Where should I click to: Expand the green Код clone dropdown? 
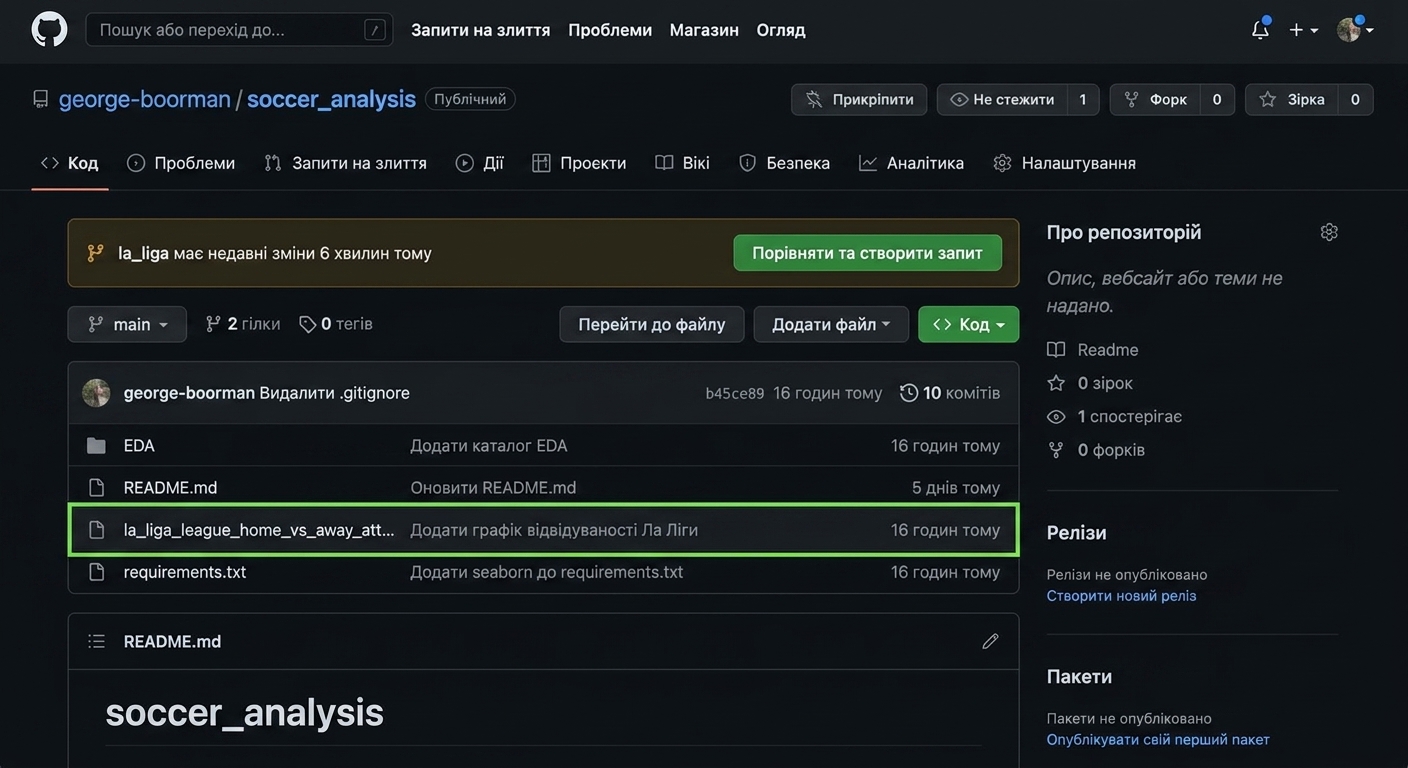click(x=969, y=324)
